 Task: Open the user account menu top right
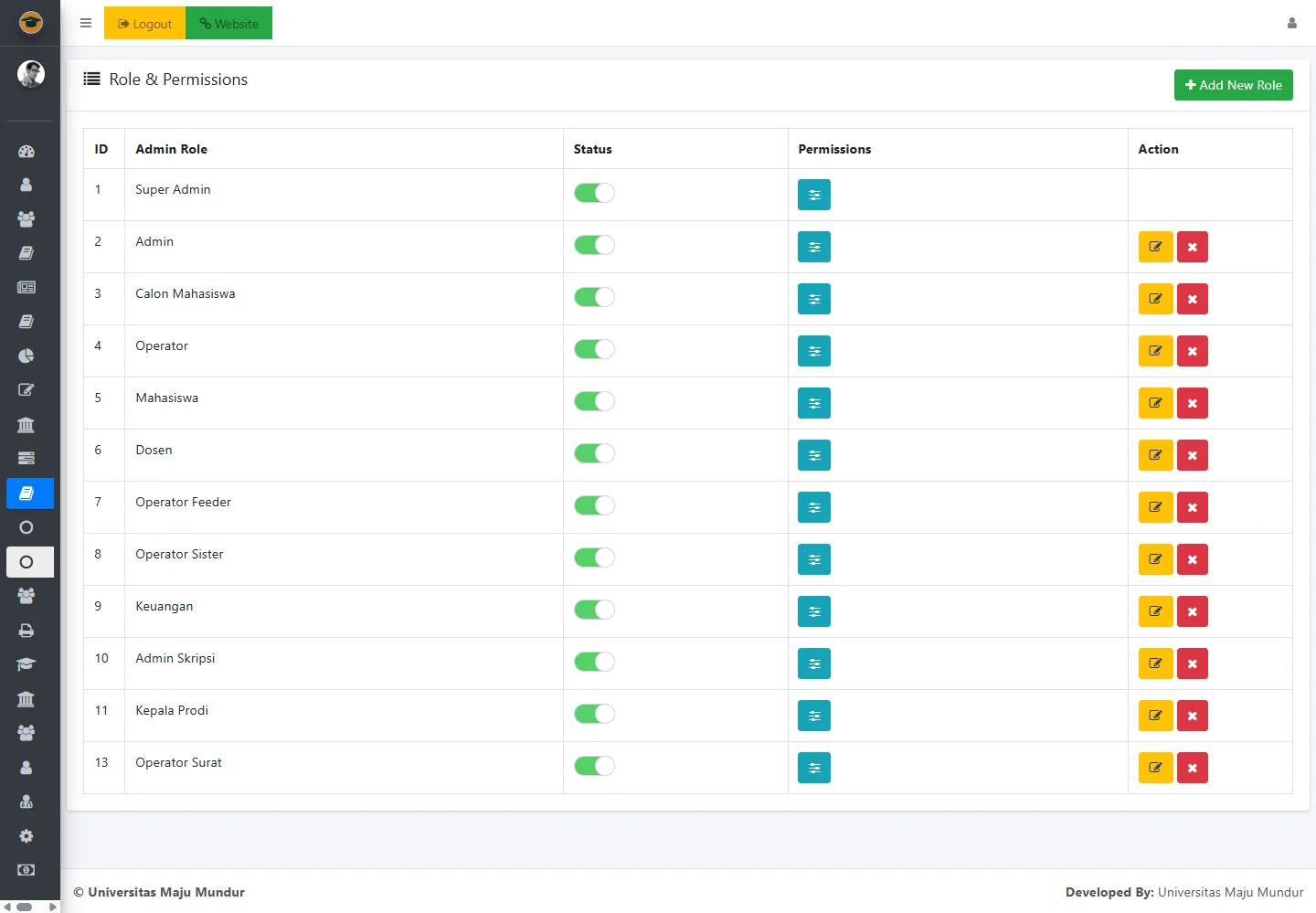[1291, 24]
